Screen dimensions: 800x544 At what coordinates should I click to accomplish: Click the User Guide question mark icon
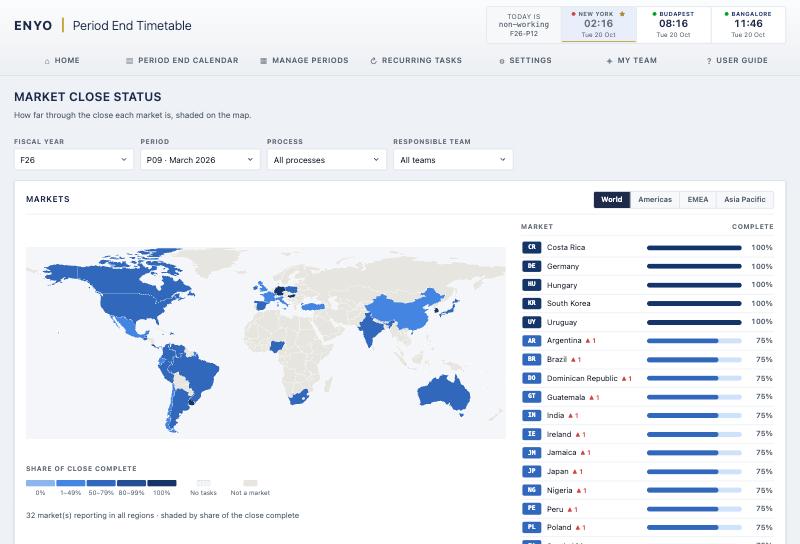709,61
